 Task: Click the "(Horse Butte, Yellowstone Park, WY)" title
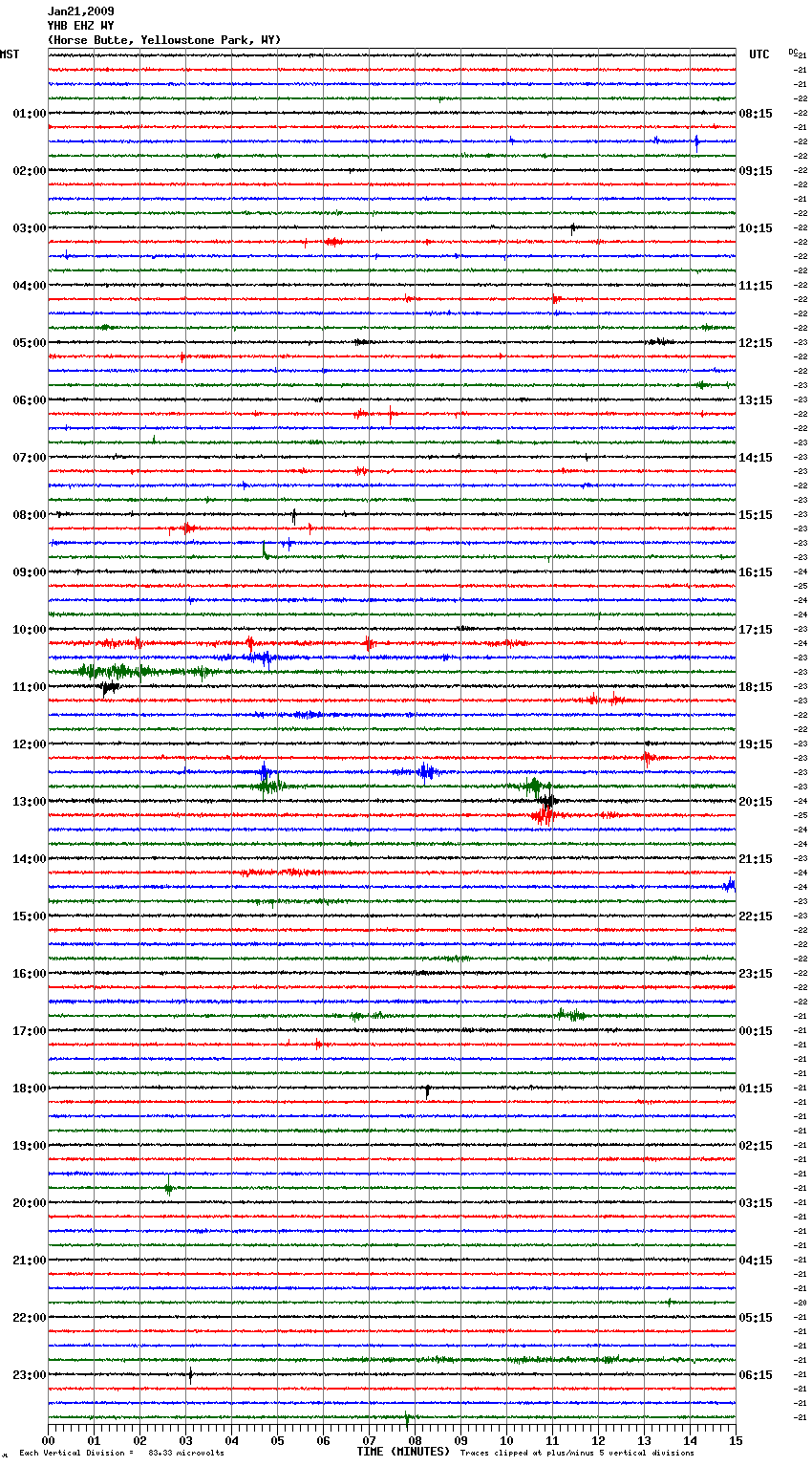164,40
